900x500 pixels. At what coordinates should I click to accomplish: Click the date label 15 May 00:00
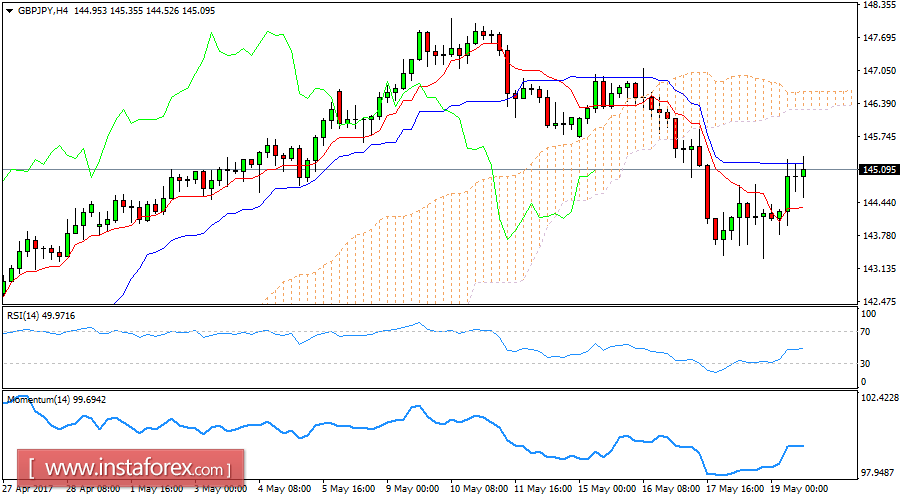pyautogui.click(x=607, y=489)
